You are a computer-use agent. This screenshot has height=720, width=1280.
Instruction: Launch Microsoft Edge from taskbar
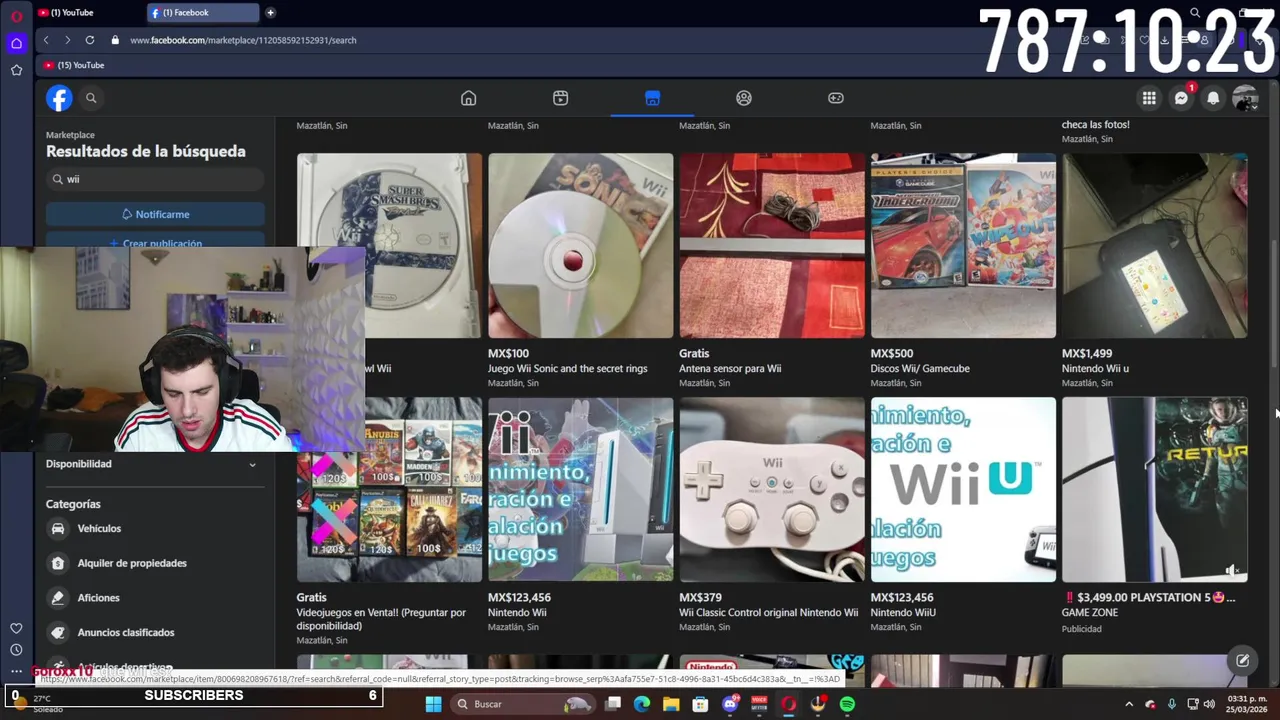pos(642,704)
